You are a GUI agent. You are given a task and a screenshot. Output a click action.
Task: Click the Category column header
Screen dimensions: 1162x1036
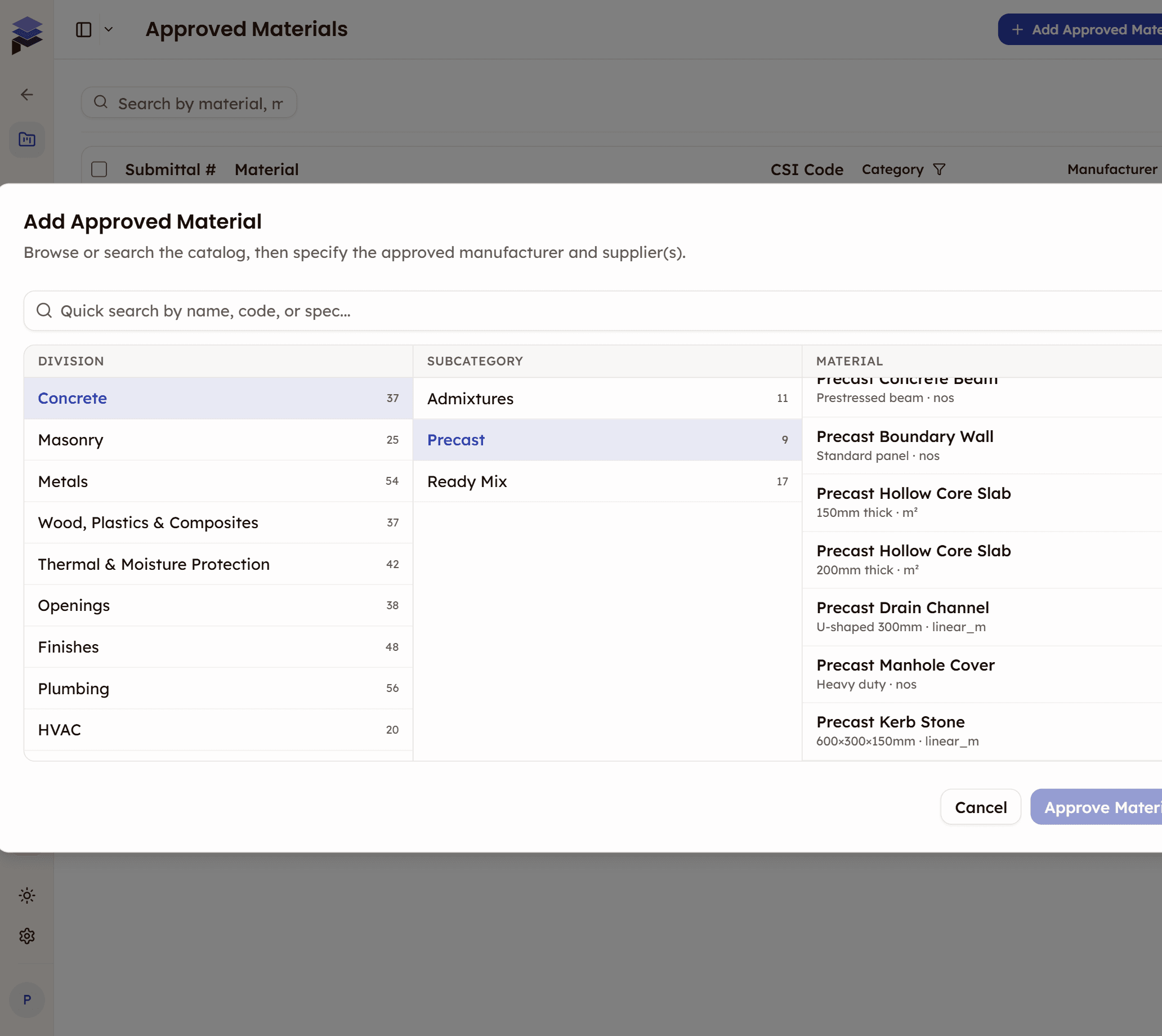[x=892, y=169]
